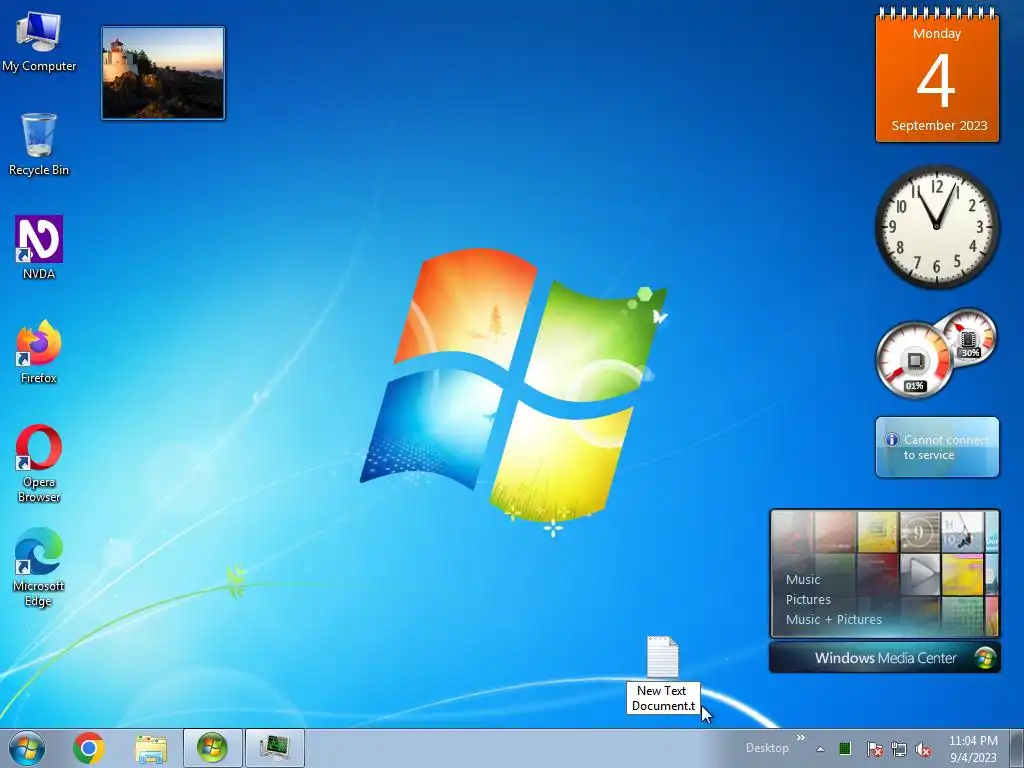Choose Music + Pictures in Media Center gadget
This screenshot has height=768, width=1024.
pyautogui.click(x=833, y=619)
